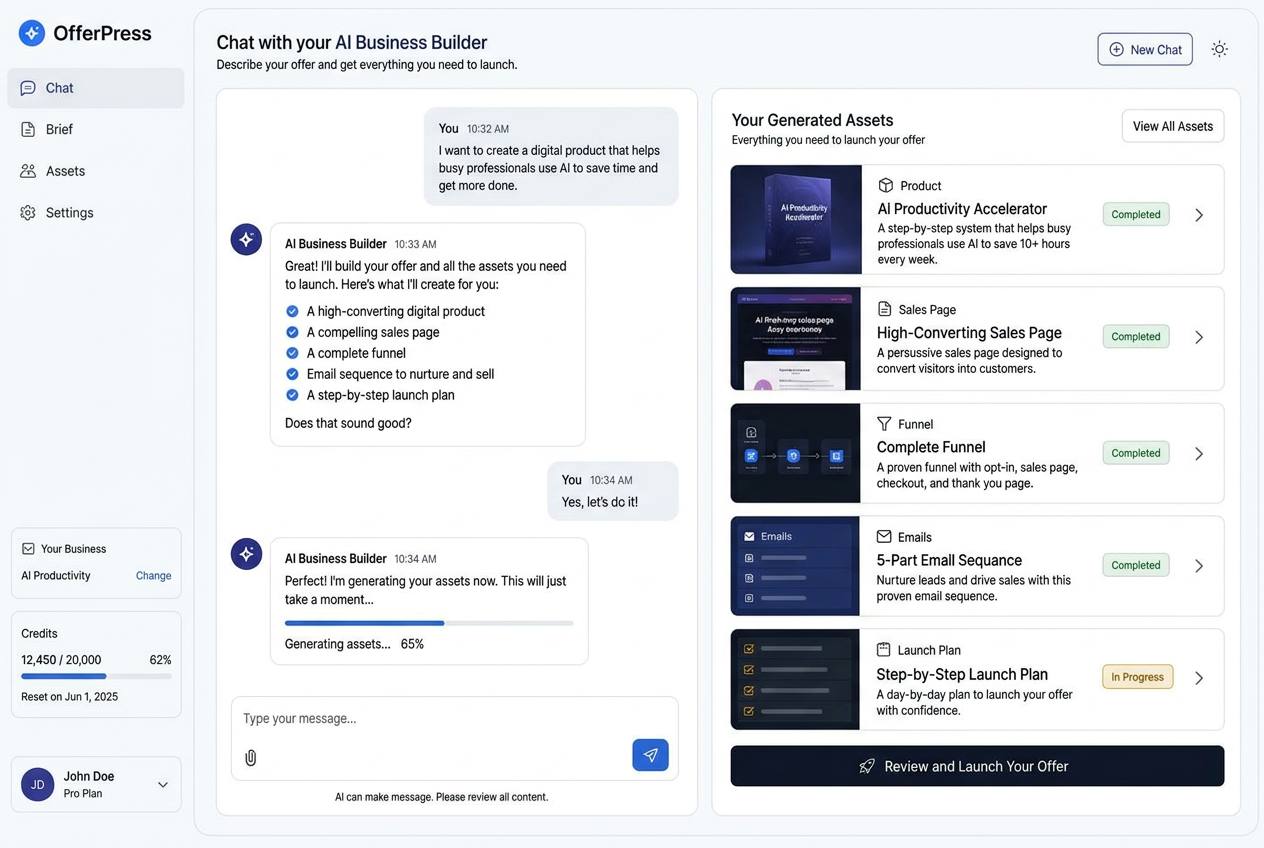The width and height of the screenshot is (1264, 848).
Task: Open High-Converting Sales Page chevron
Action: 1199,337
